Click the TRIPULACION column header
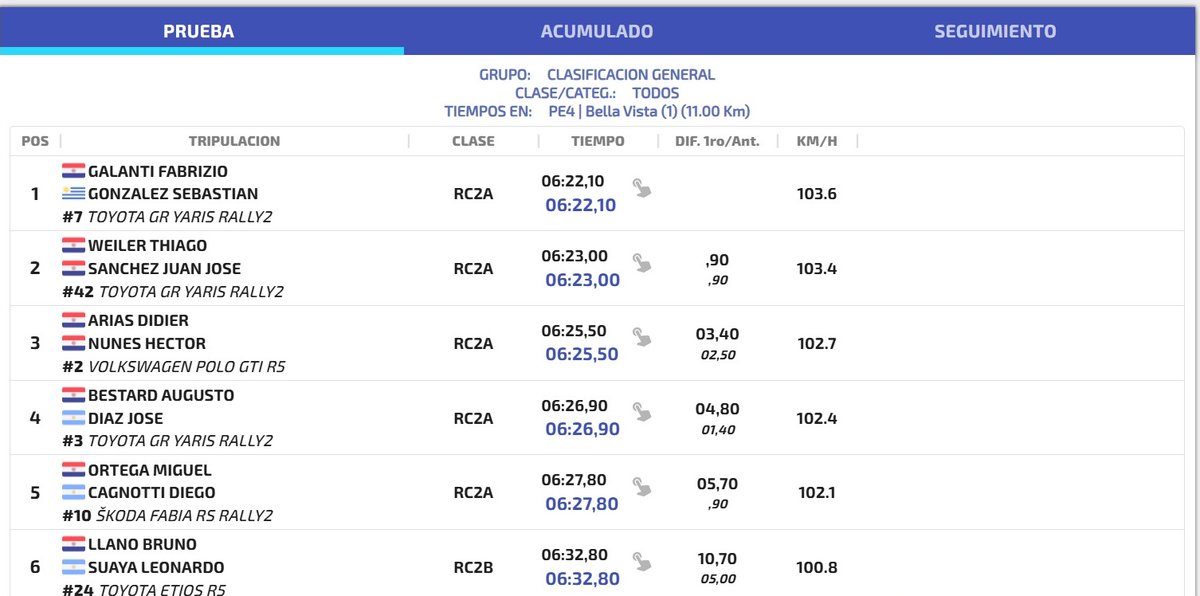Viewport: 1200px width, 596px height. click(234, 141)
